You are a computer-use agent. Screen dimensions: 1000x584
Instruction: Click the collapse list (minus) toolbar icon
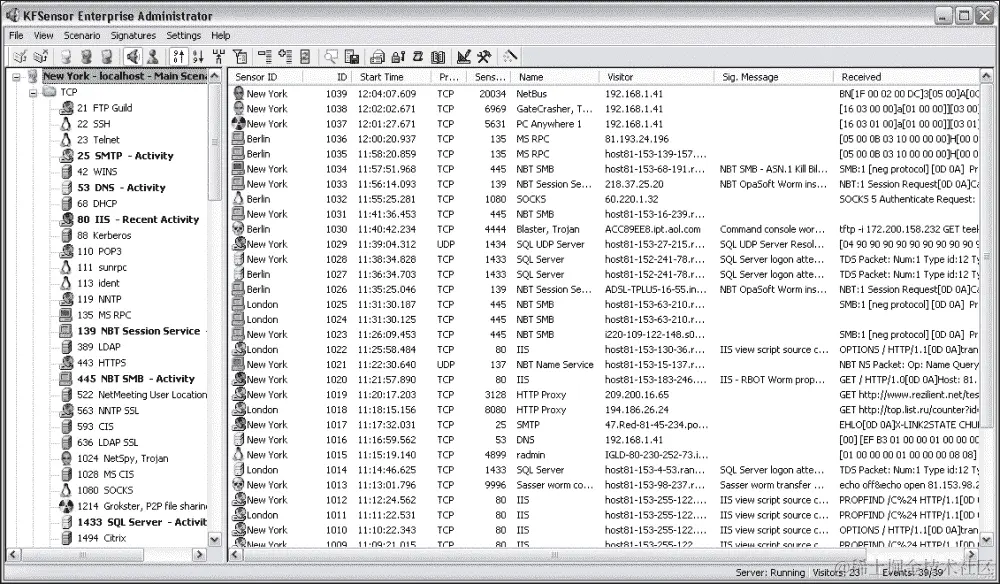(265, 57)
